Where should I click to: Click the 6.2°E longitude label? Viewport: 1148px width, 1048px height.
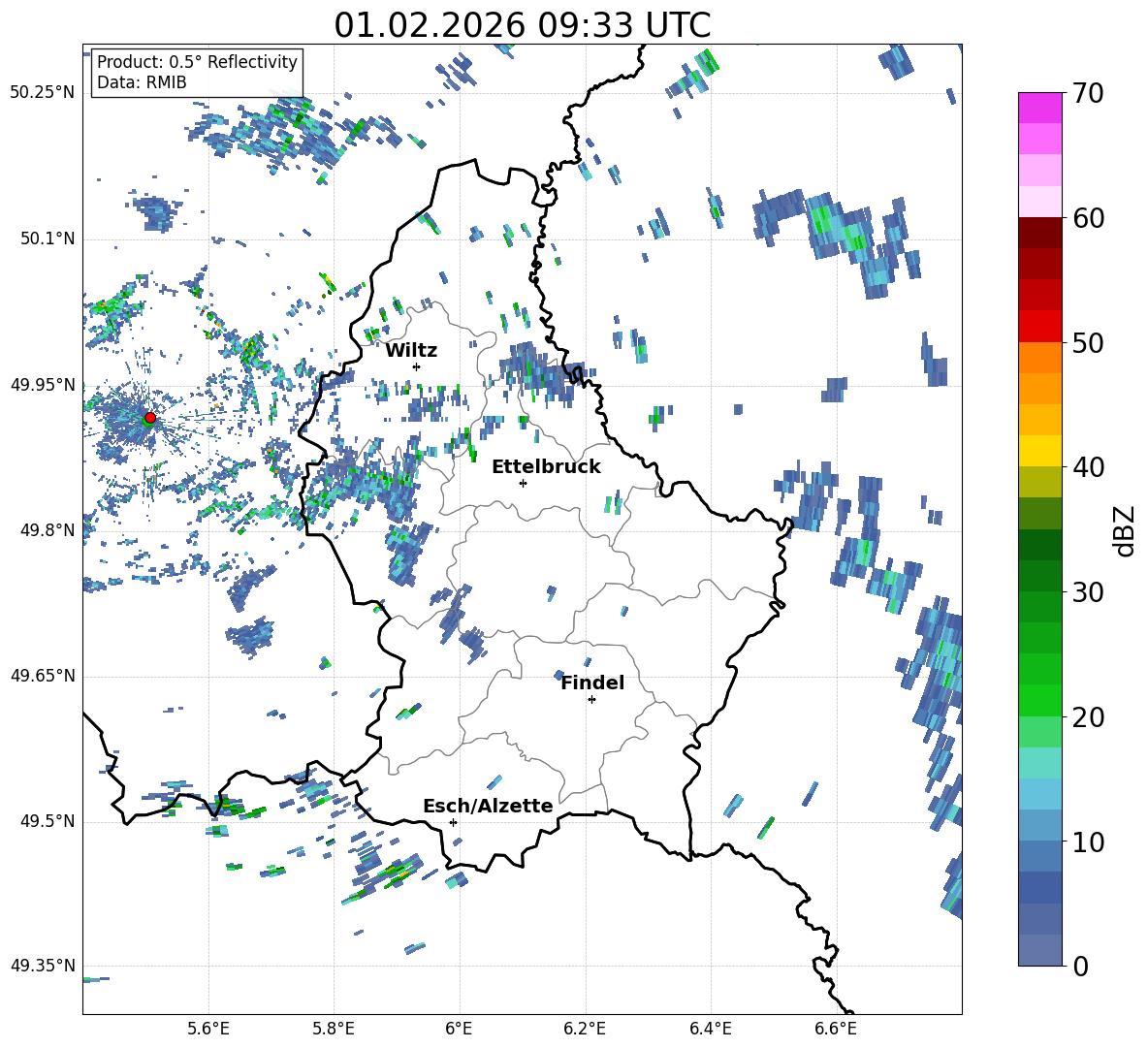pos(585,1029)
